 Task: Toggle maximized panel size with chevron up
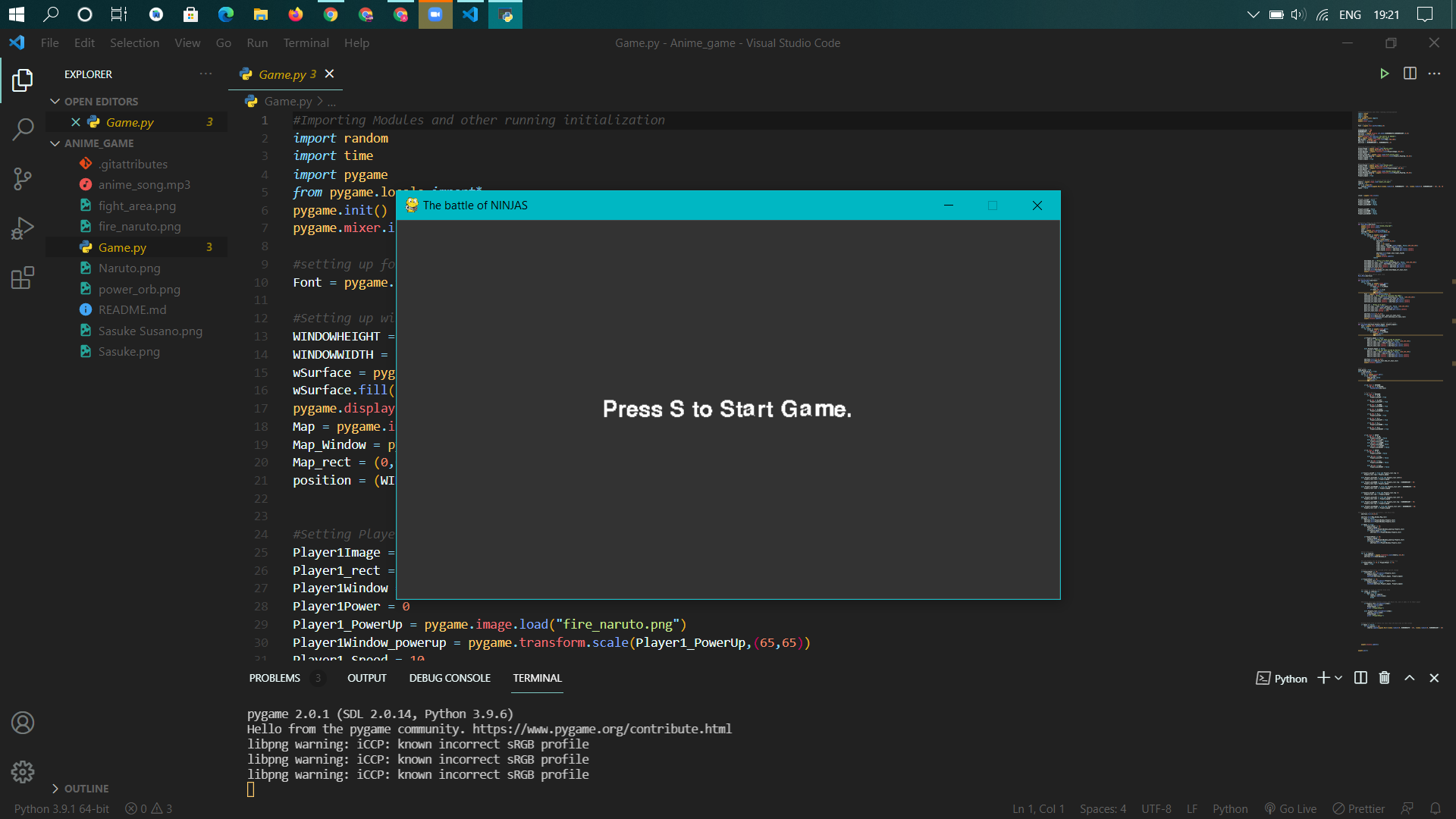pyautogui.click(x=1409, y=678)
